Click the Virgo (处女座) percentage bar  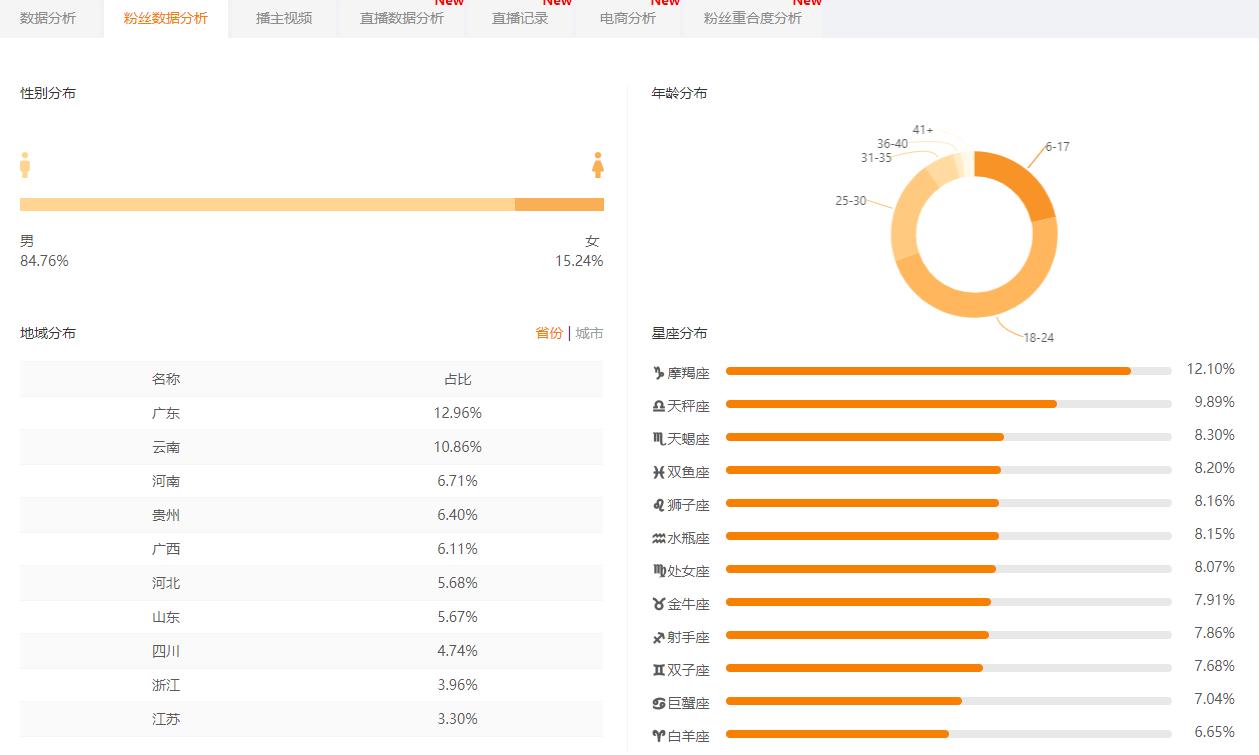pos(860,570)
